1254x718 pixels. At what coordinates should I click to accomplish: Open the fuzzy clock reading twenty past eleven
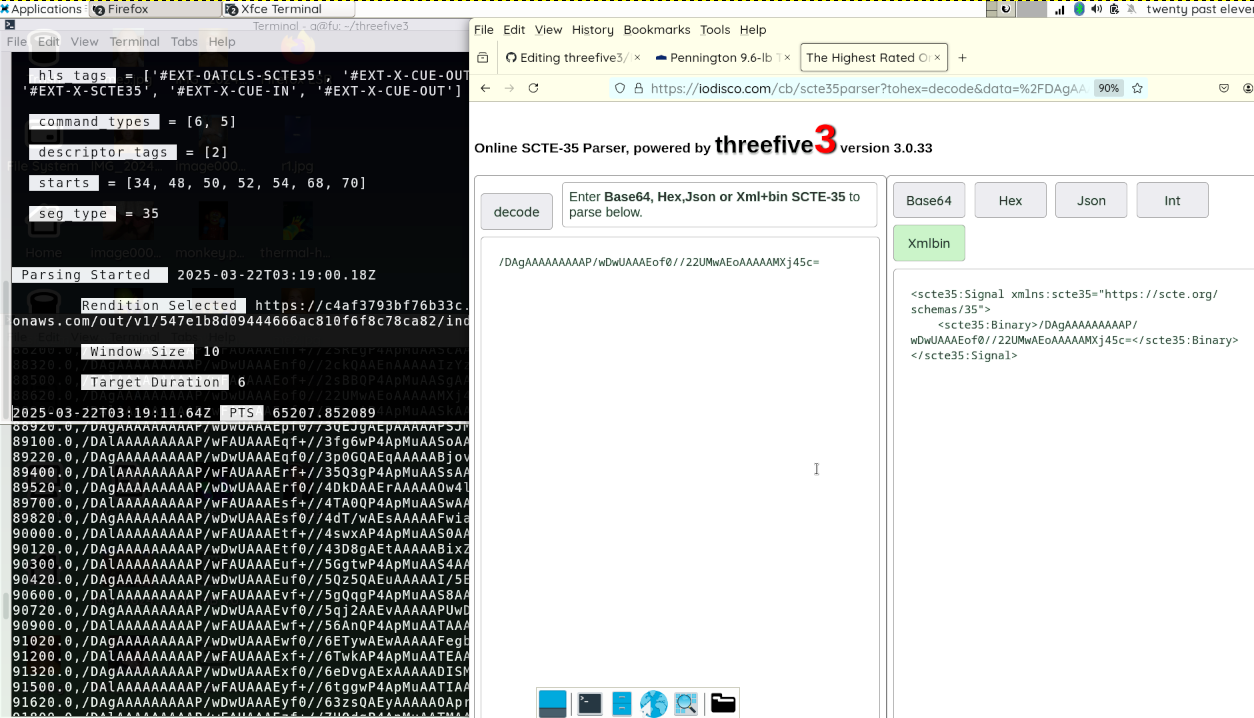[1199, 9]
